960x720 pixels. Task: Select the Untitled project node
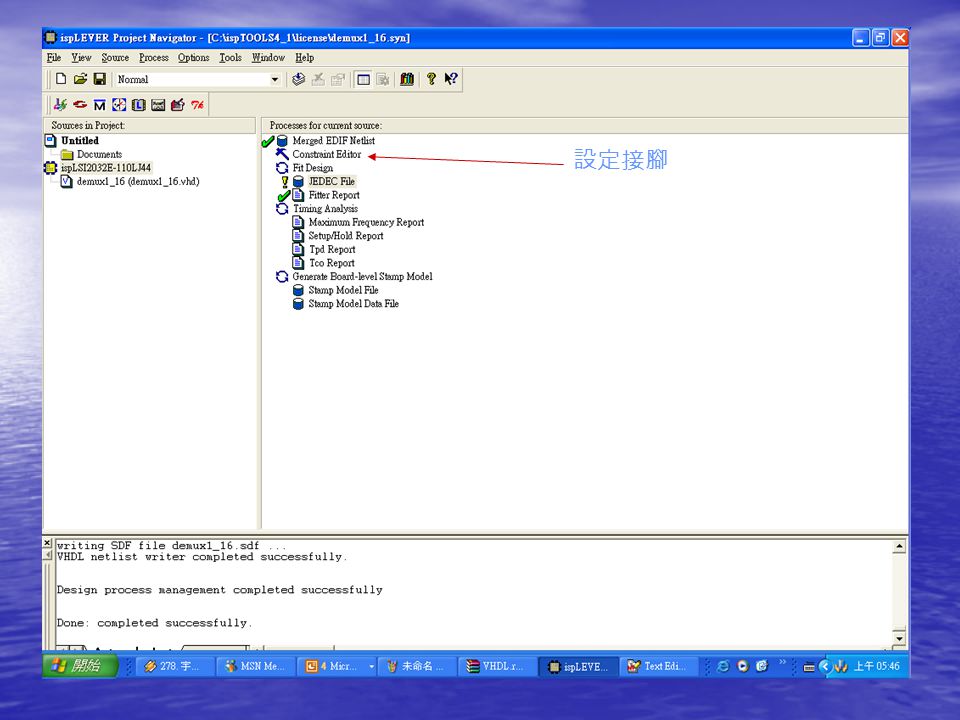80,141
